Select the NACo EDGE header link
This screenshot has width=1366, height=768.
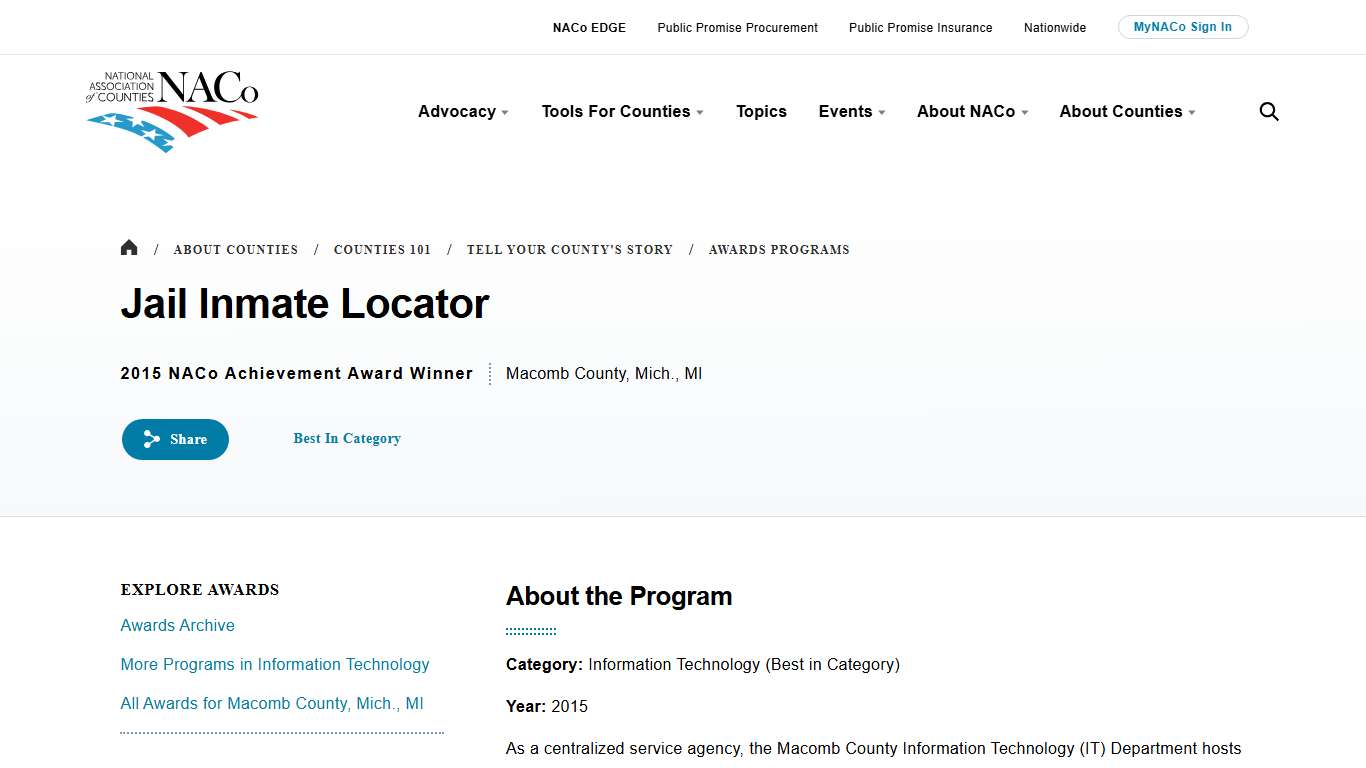(589, 28)
